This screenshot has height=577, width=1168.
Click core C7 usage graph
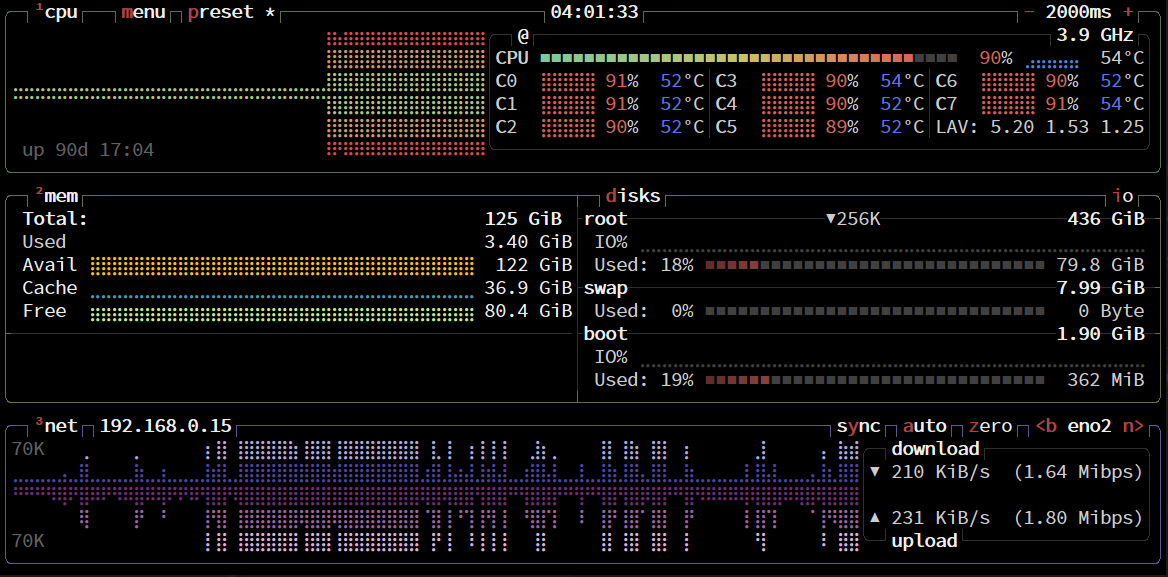coord(1007,104)
